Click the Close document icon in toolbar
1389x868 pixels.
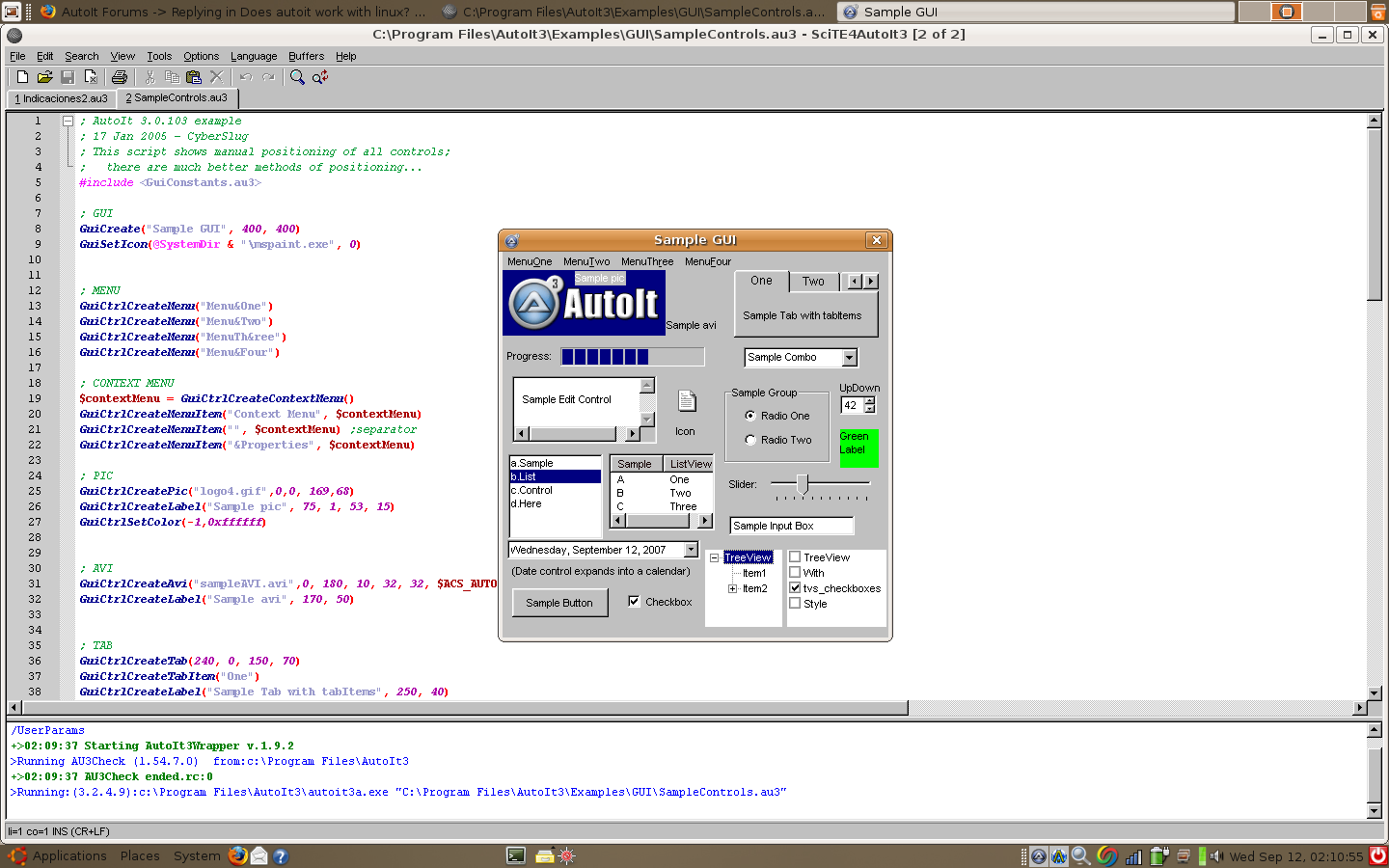coord(91,77)
